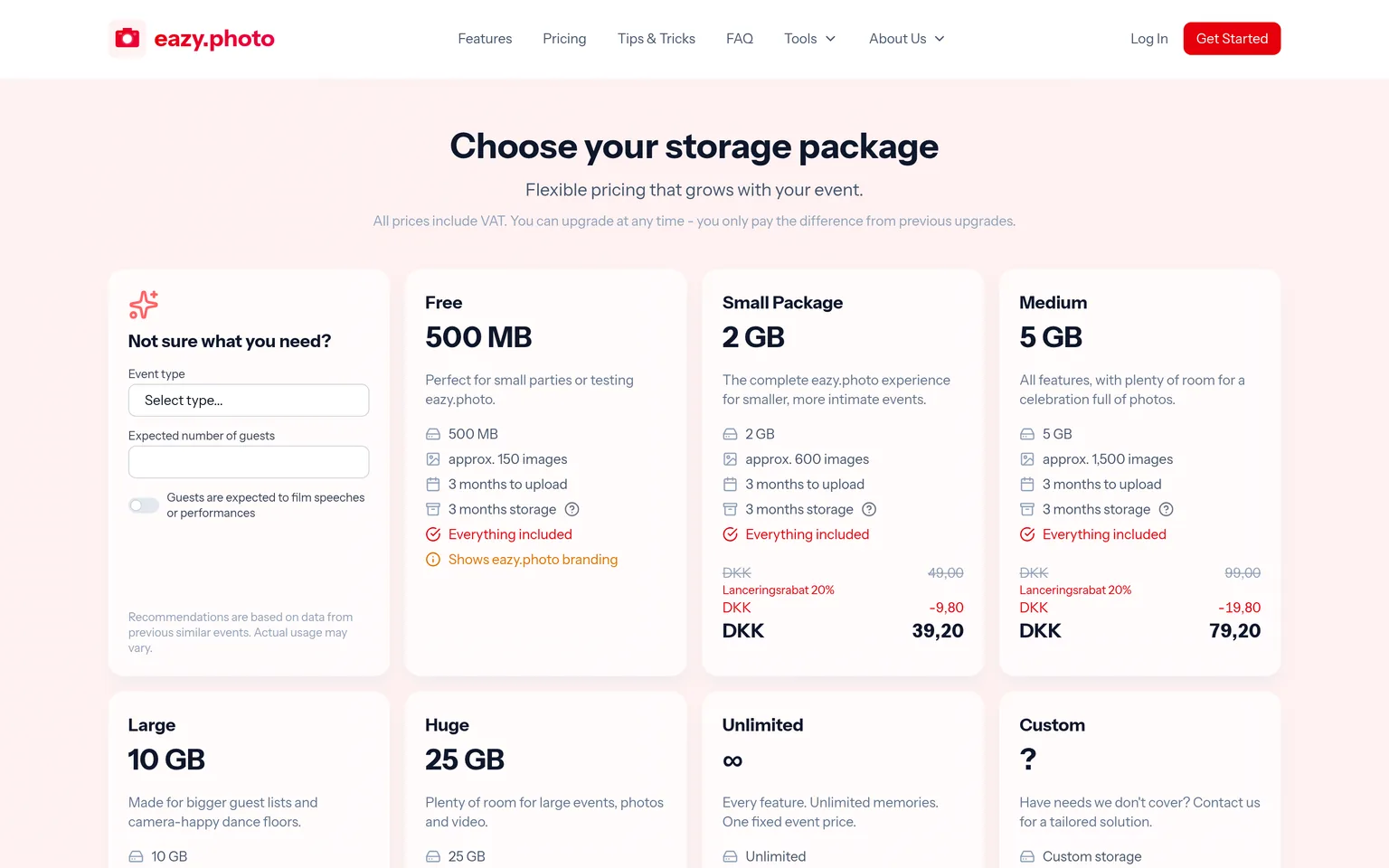Click the drive icon next to Custom storage
1389x868 pixels.
click(1027, 856)
